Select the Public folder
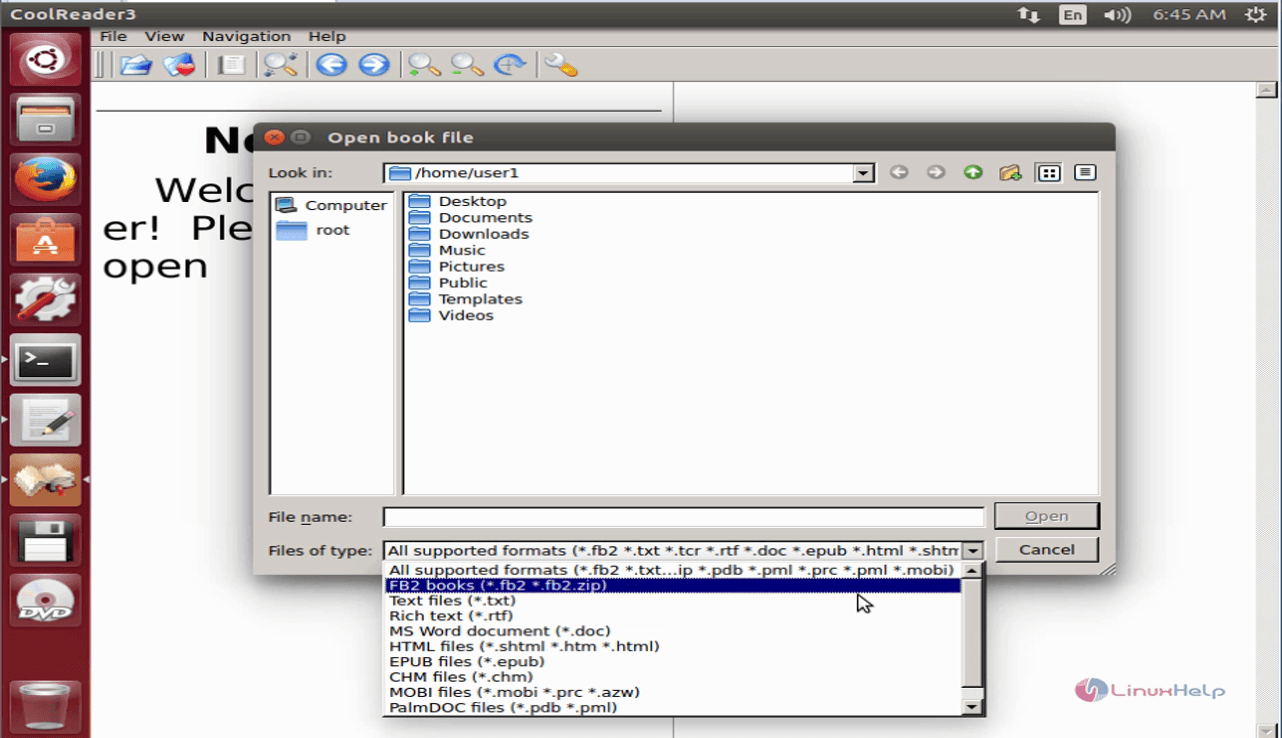This screenshot has width=1282, height=738. coord(448,282)
